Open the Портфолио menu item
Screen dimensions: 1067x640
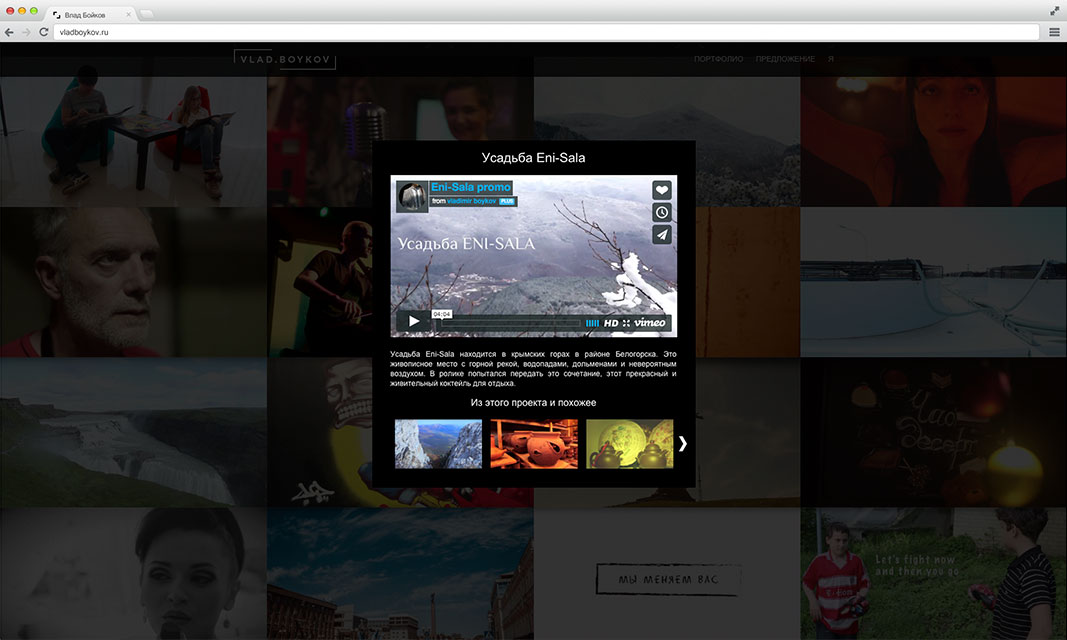(718, 59)
